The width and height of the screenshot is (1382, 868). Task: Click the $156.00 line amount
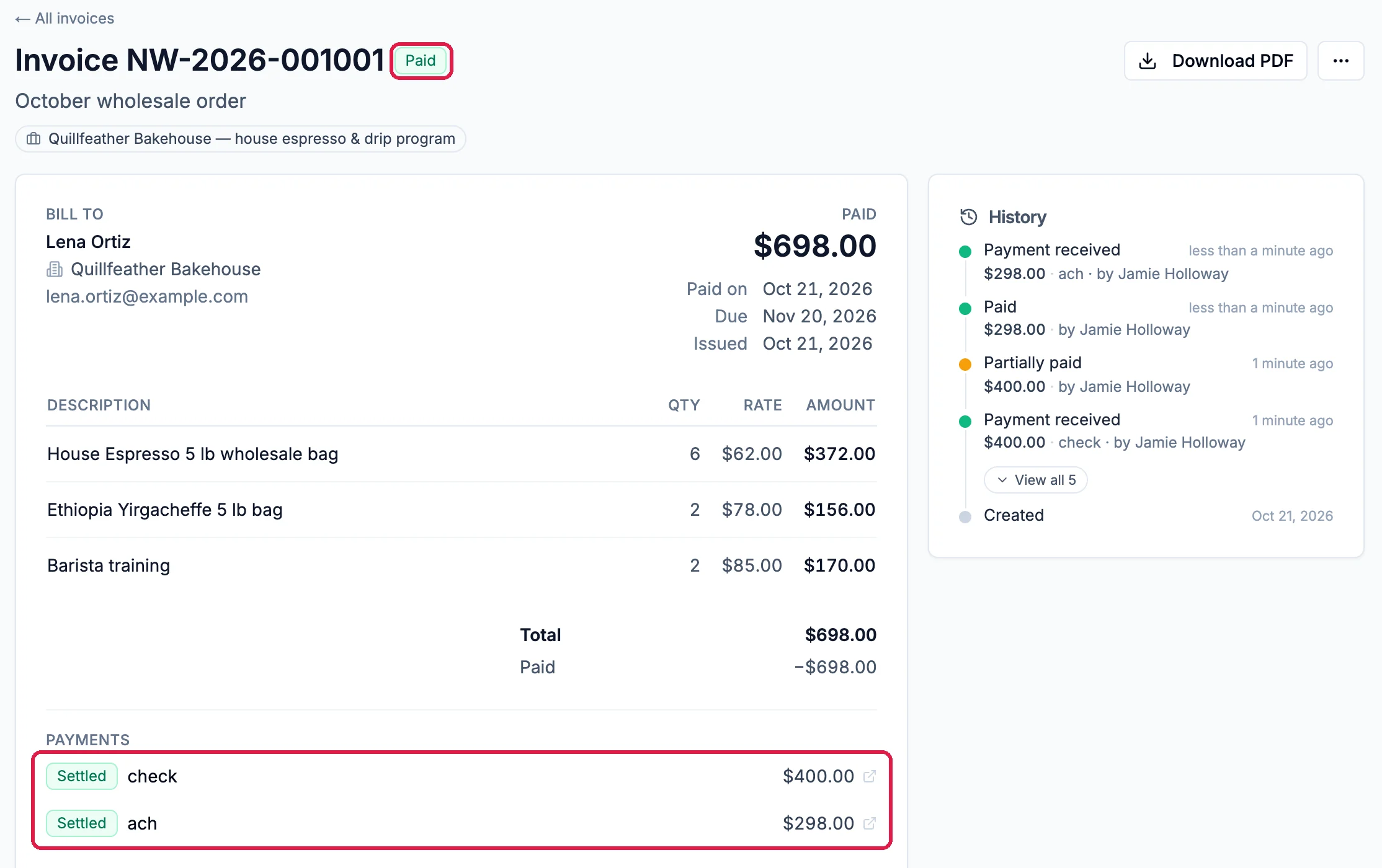point(840,510)
